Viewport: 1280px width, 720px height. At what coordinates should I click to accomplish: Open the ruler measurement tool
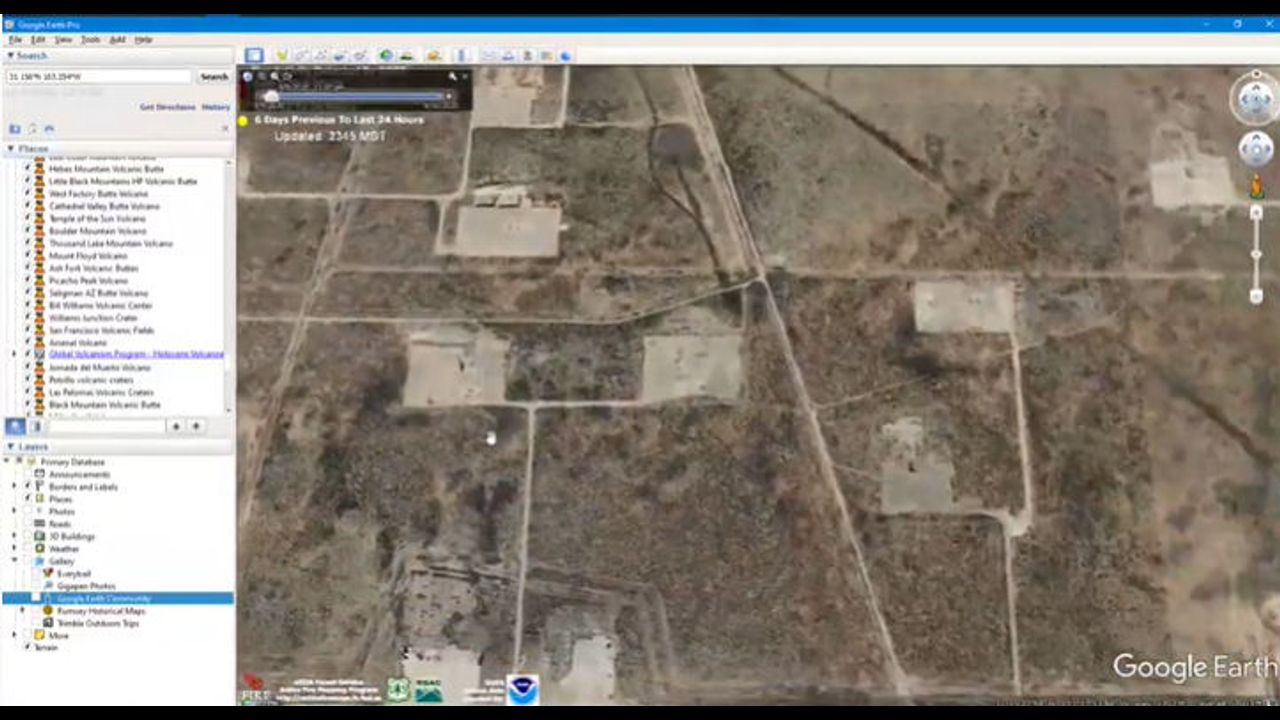[x=461, y=56]
